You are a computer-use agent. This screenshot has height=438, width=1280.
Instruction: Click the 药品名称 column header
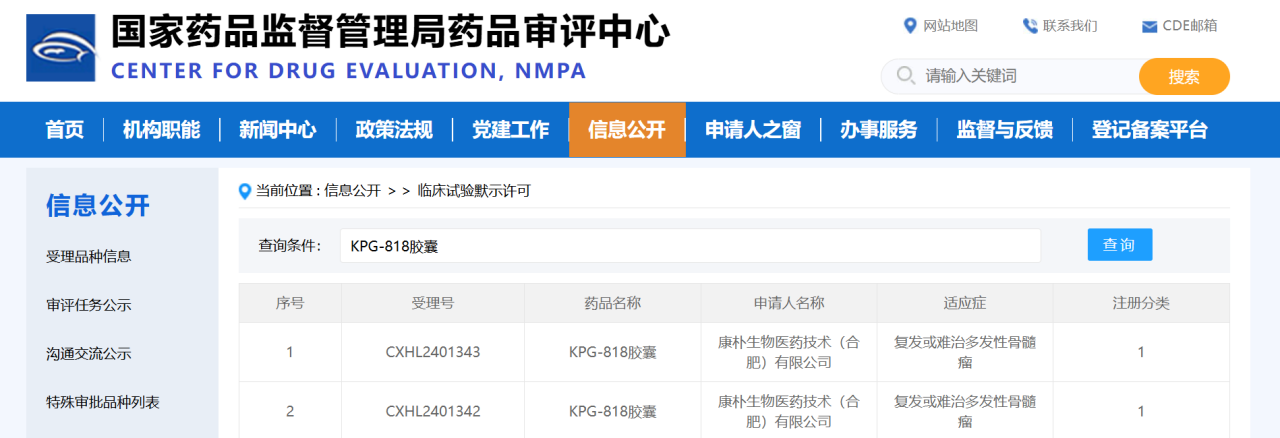[613, 303]
